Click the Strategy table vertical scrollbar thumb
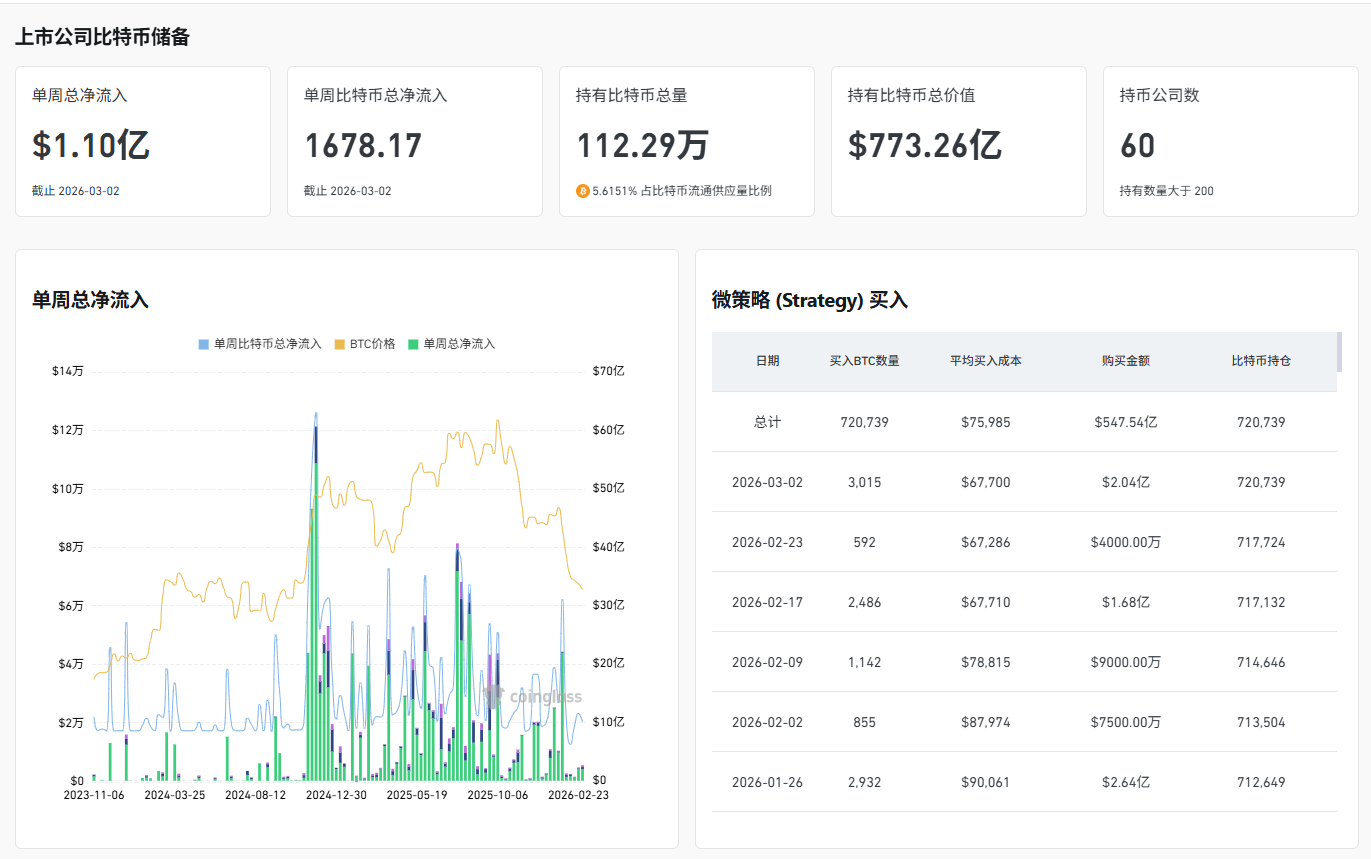The image size is (1371, 859). (x=1339, y=352)
